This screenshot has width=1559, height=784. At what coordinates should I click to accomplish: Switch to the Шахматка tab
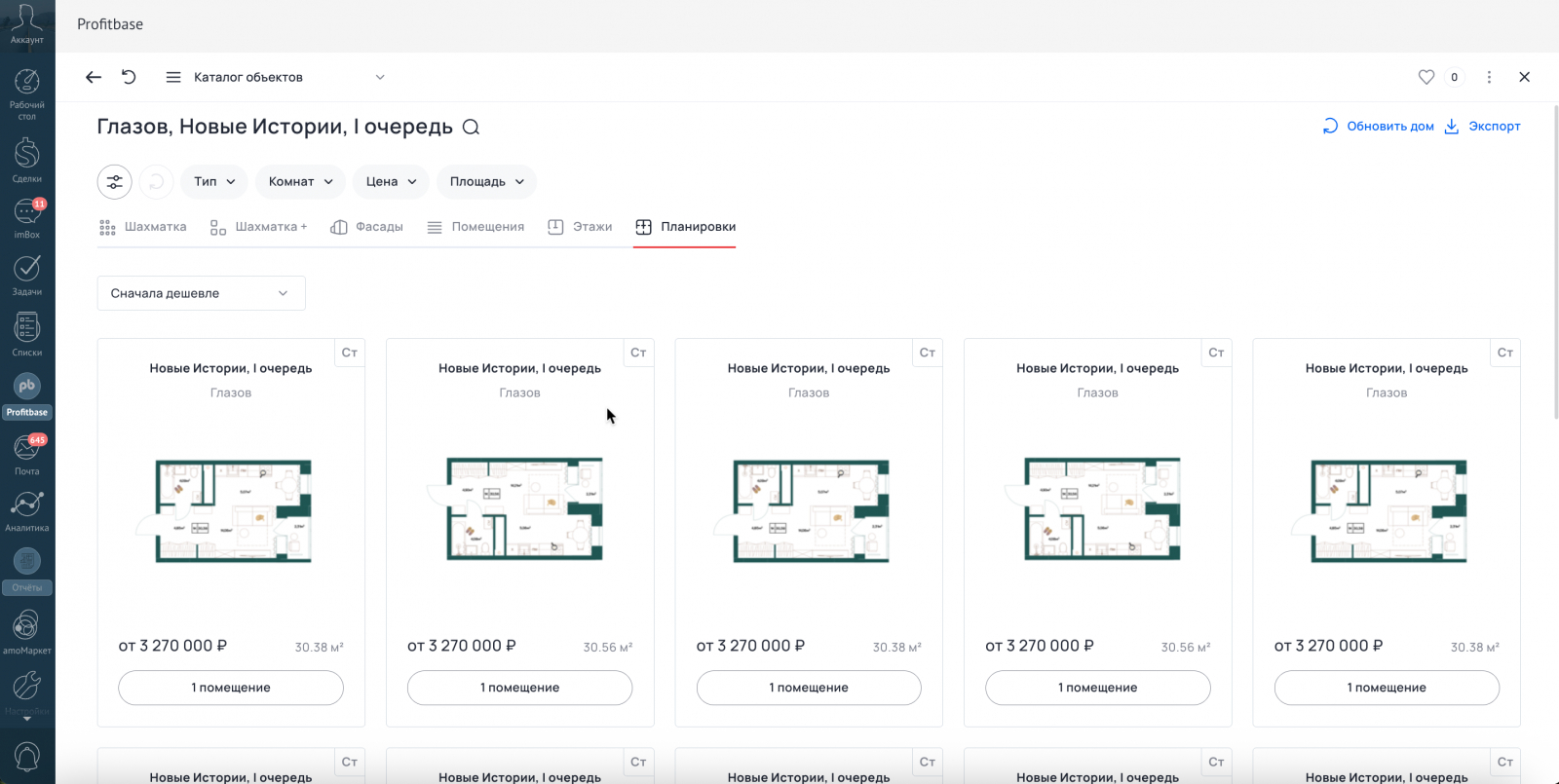point(143,227)
